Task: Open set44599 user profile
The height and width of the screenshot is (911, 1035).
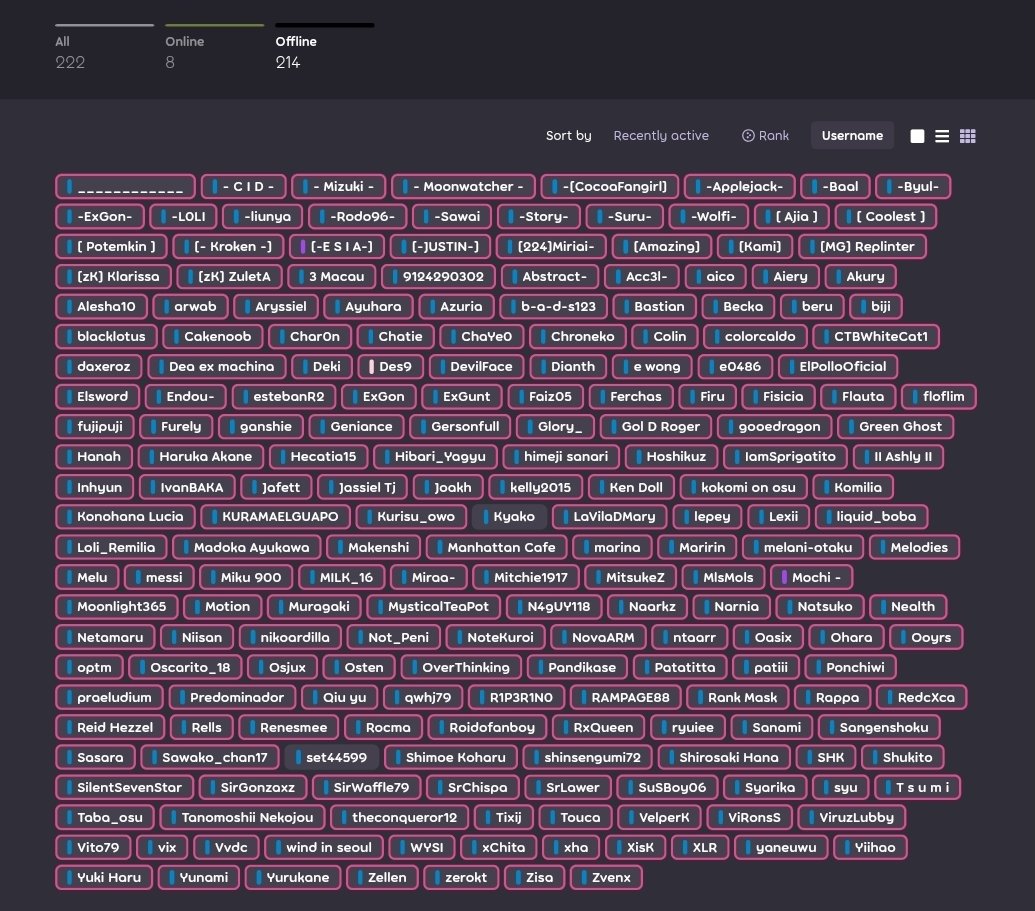Action: (331, 758)
